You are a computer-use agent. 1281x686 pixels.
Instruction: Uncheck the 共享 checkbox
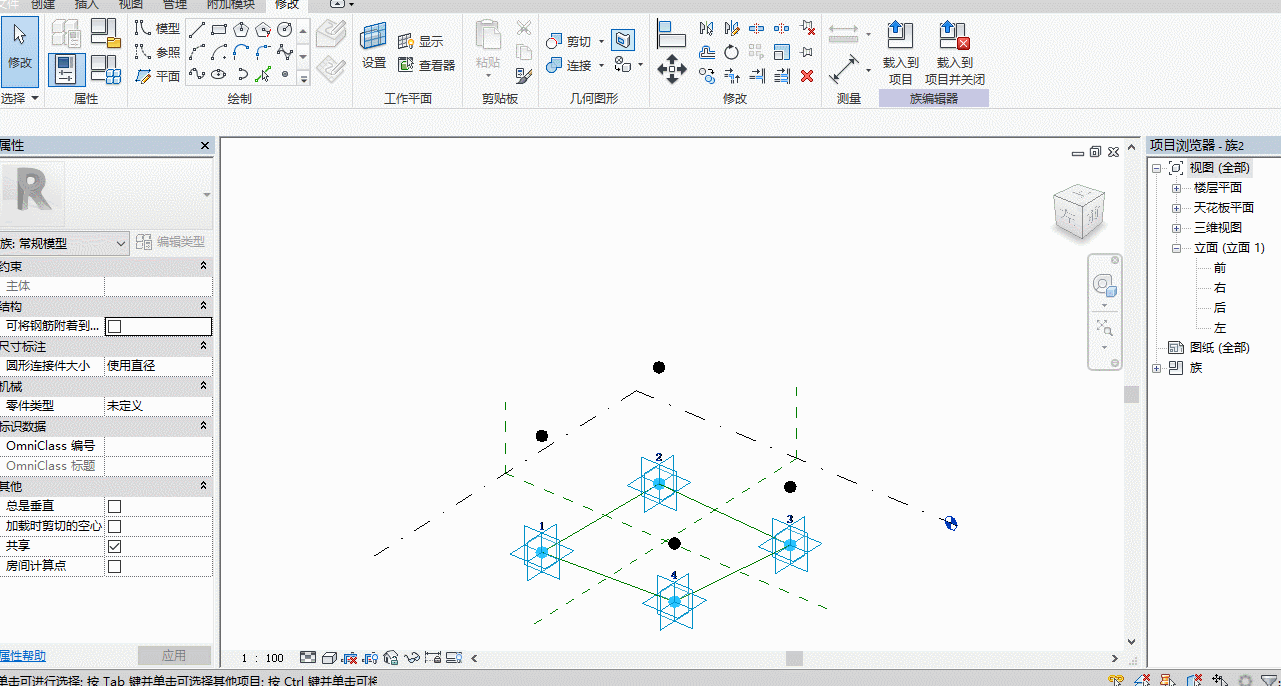pos(114,546)
